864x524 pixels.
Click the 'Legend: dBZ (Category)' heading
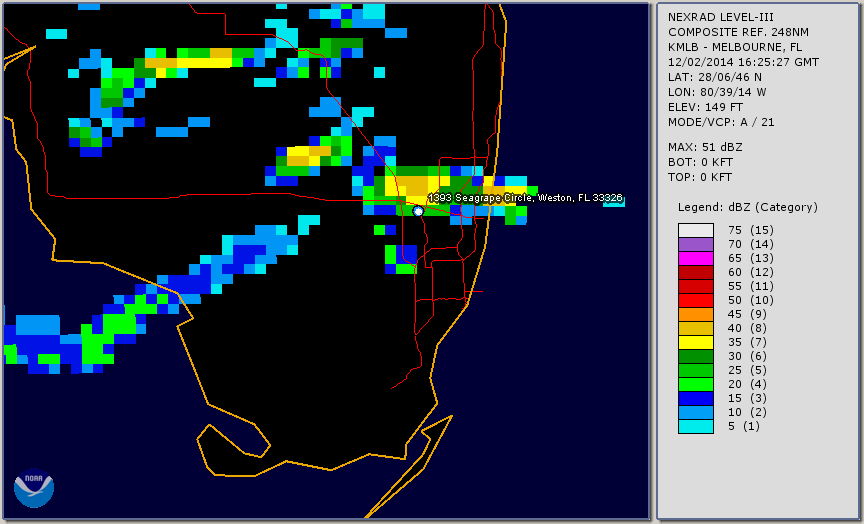tap(748, 207)
